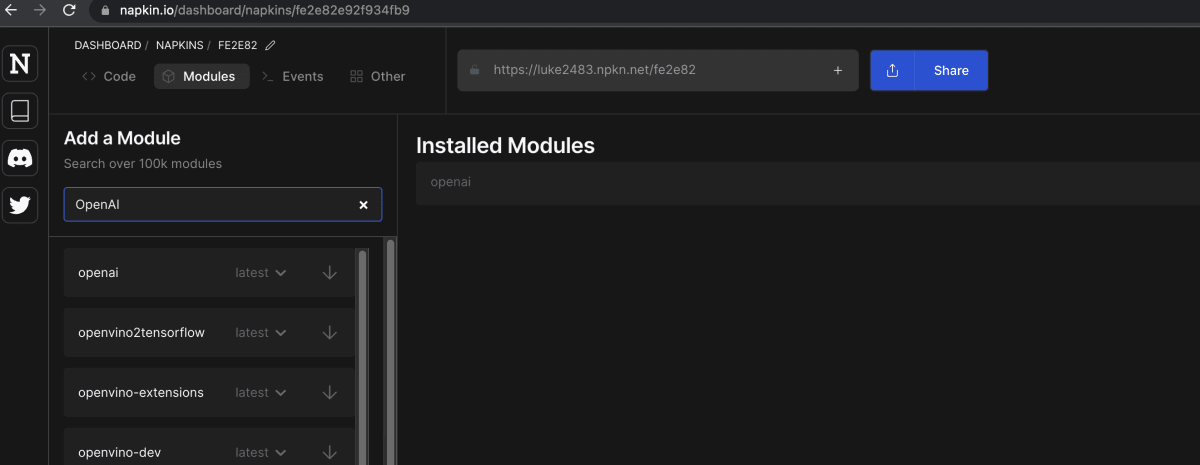
Task: Go forward in the browser
Action: pos(40,10)
